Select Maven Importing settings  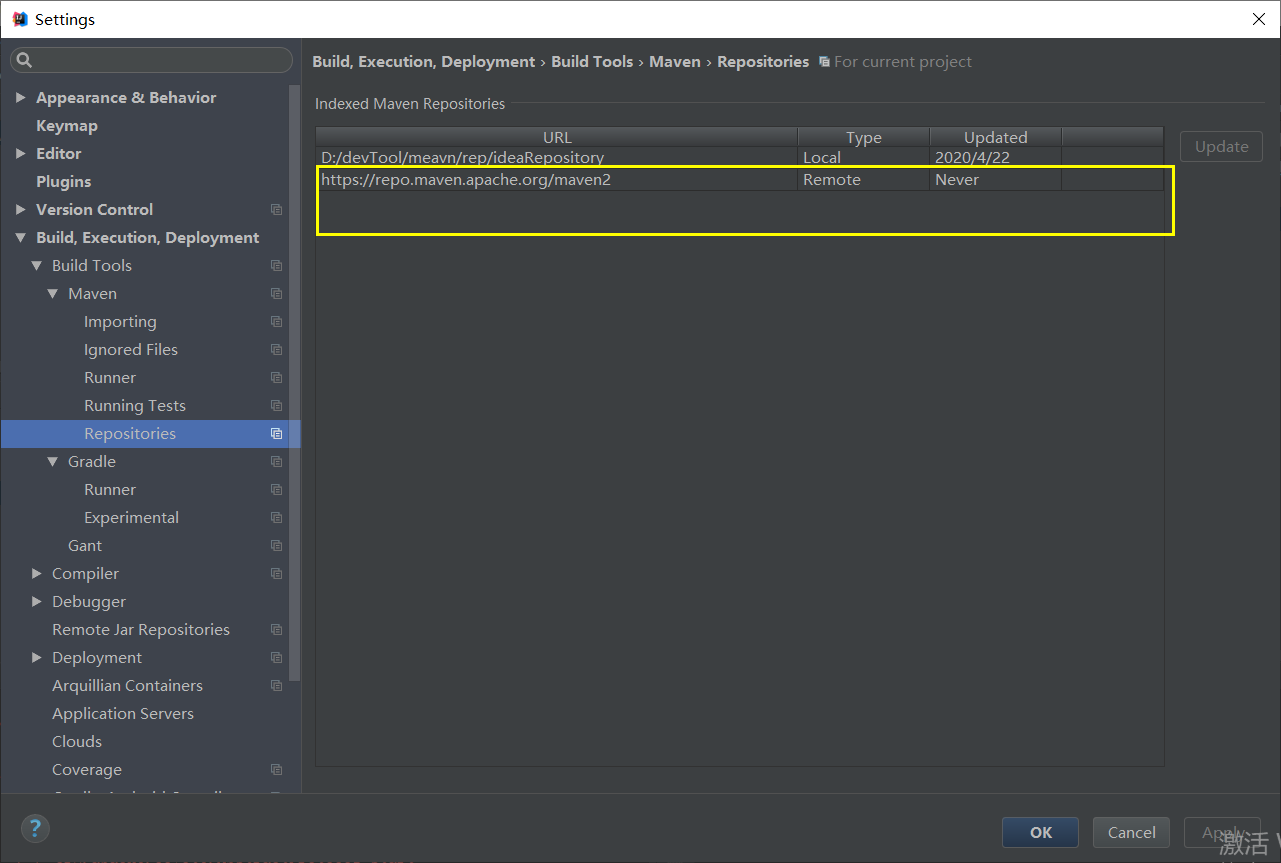click(120, 322)
